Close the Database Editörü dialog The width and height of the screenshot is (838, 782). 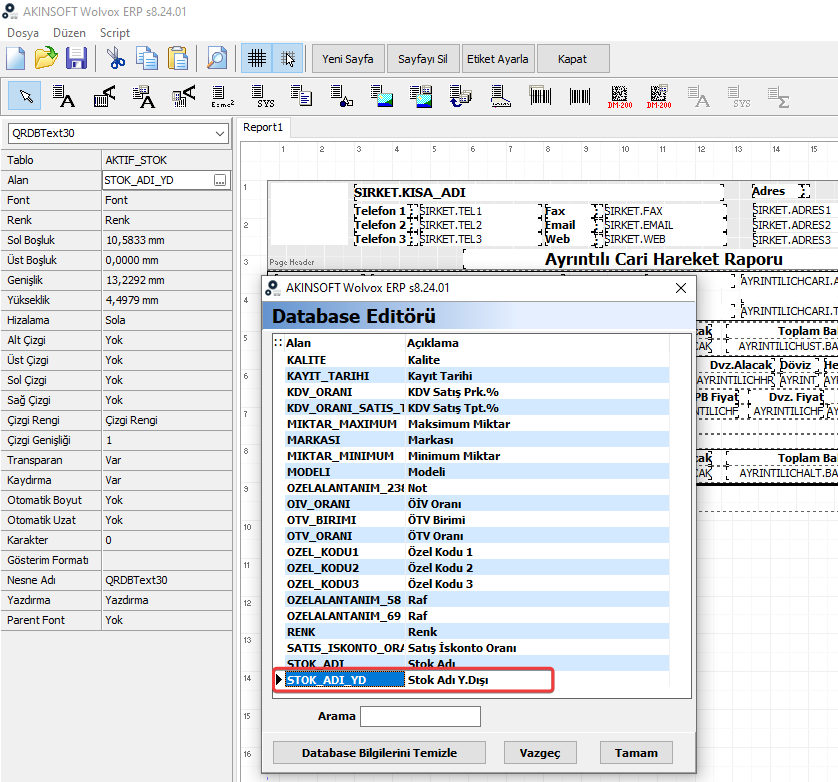point(680,288)
